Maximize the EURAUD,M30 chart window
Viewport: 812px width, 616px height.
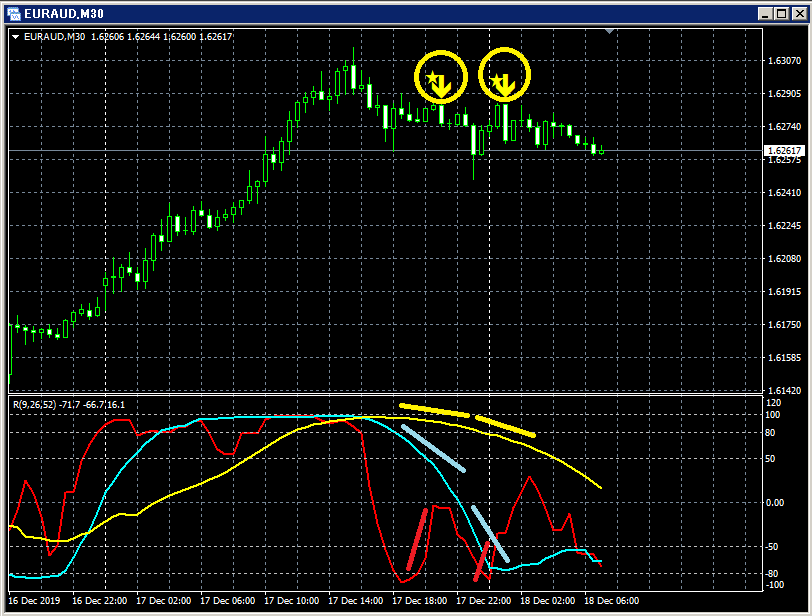[781, 14]
